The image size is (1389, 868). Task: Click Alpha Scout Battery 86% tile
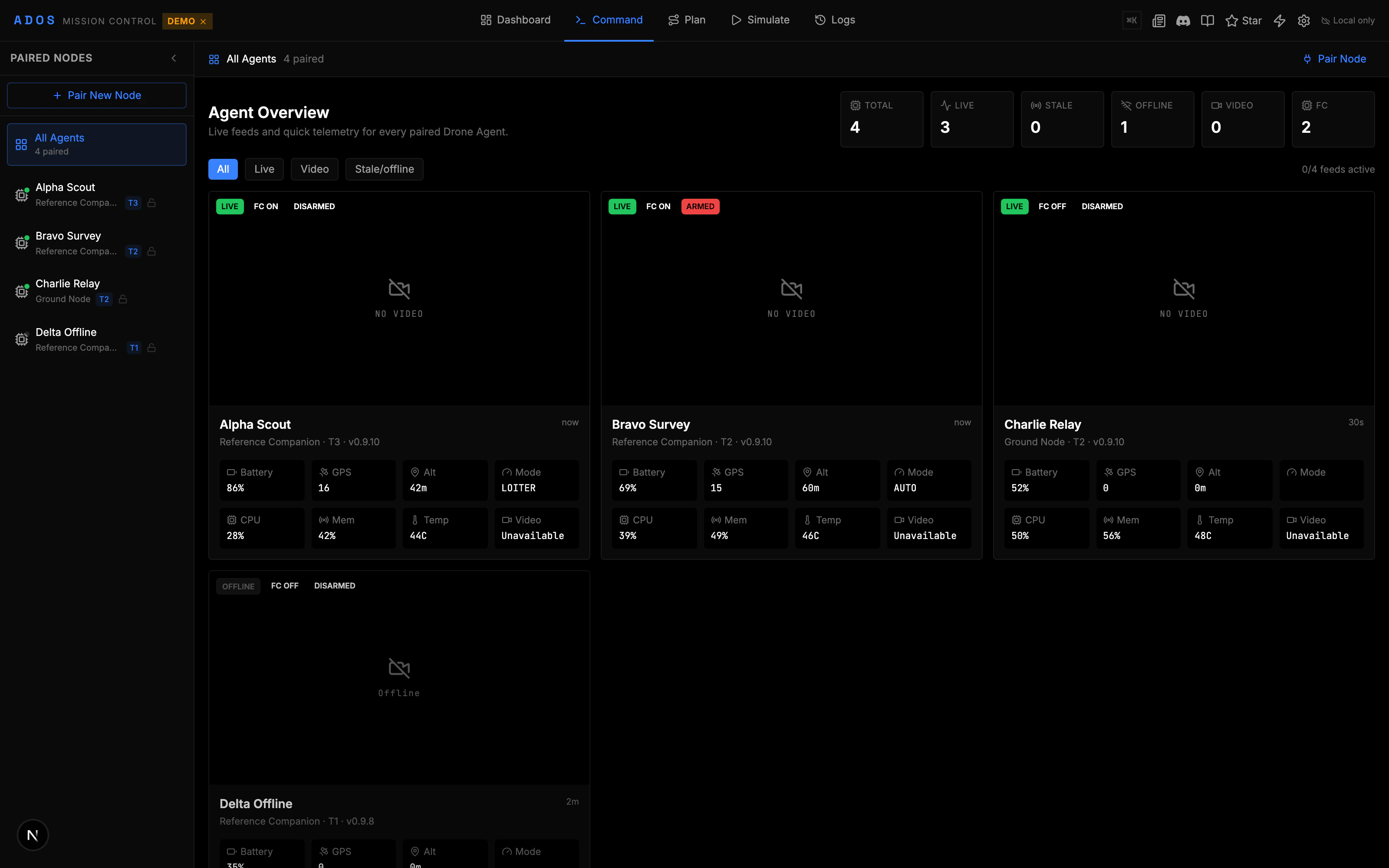click(x=262, y=480)
